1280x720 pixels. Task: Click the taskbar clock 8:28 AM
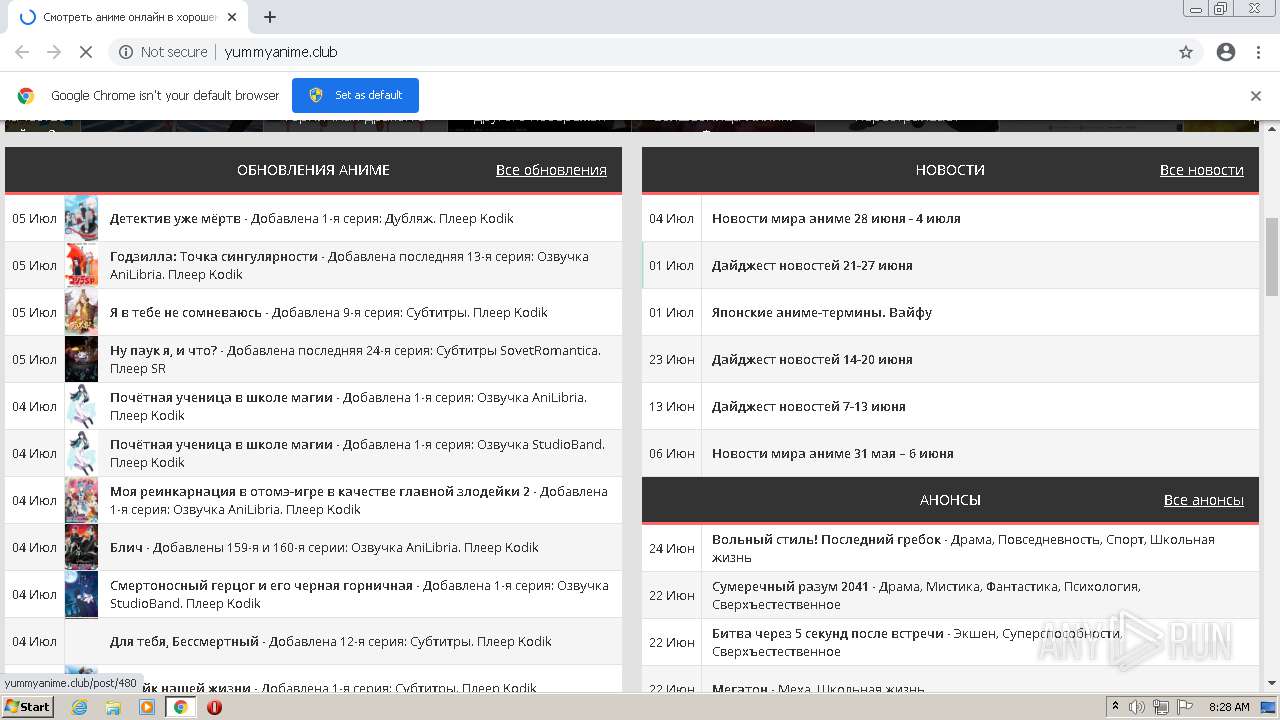[x=1229, y=707]
